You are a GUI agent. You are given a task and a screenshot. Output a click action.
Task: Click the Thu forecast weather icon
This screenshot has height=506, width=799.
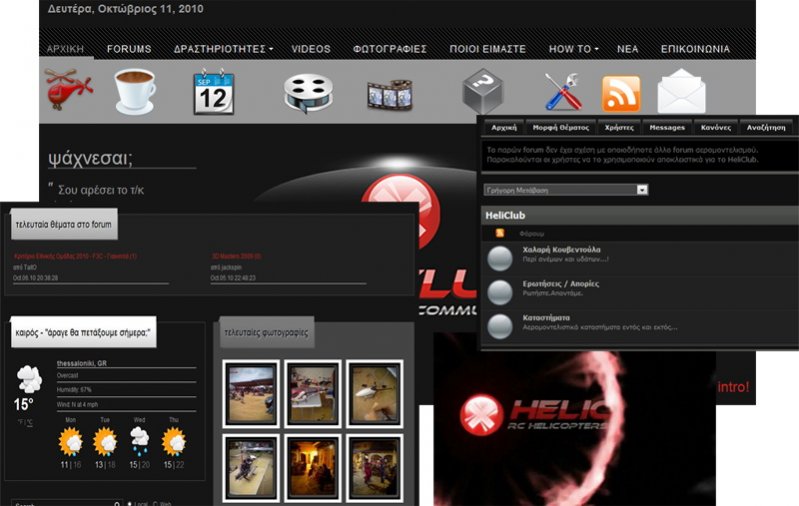pyautogui.click(x=174, y=442)
